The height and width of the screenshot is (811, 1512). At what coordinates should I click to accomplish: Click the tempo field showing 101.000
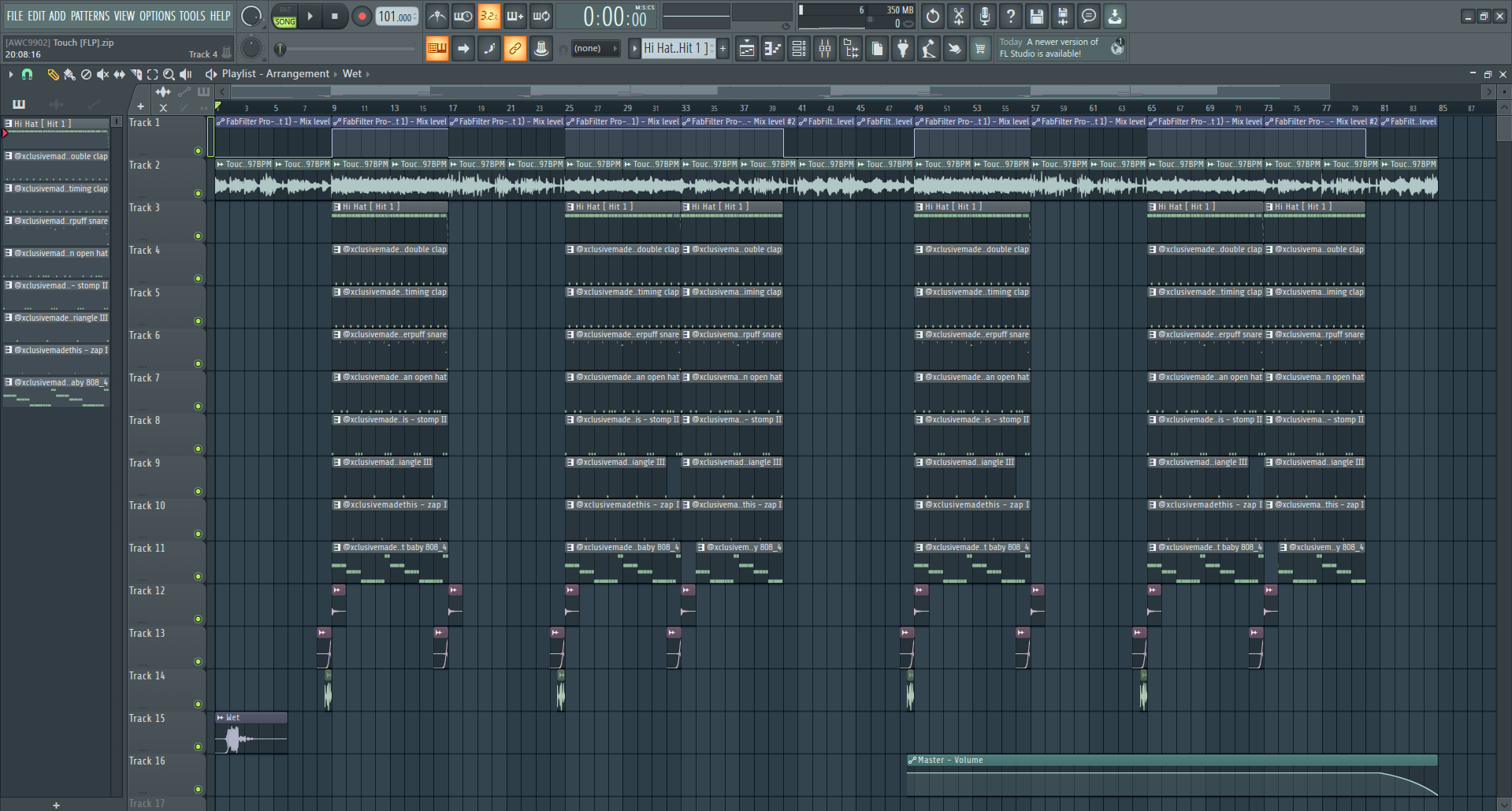click(x=397, y=17)
